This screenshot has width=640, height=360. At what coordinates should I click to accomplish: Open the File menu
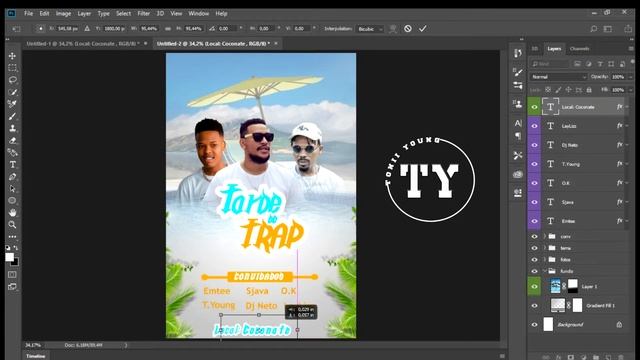point(28,13)
